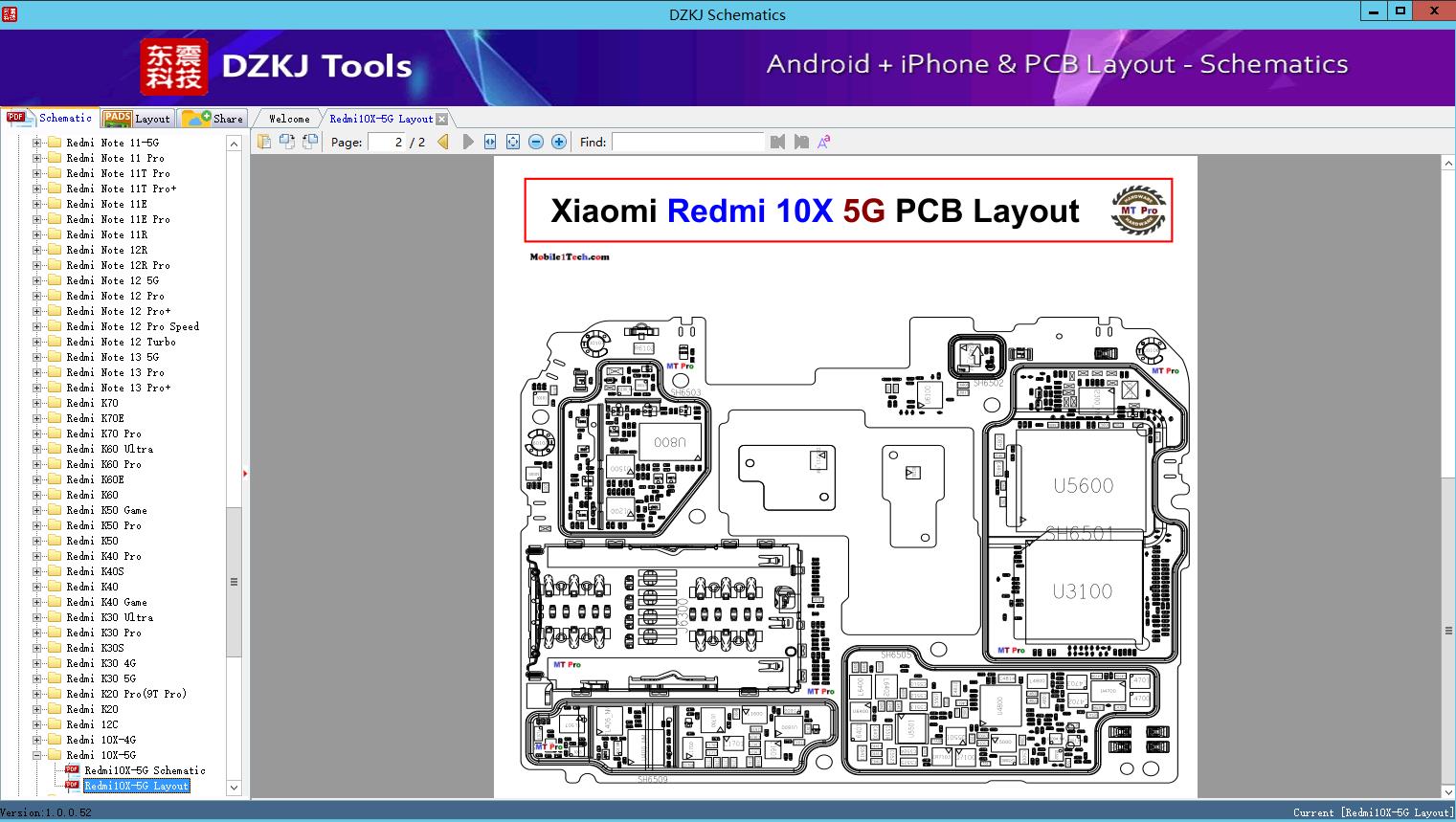Click the fit whole page icon

(513, 141)
